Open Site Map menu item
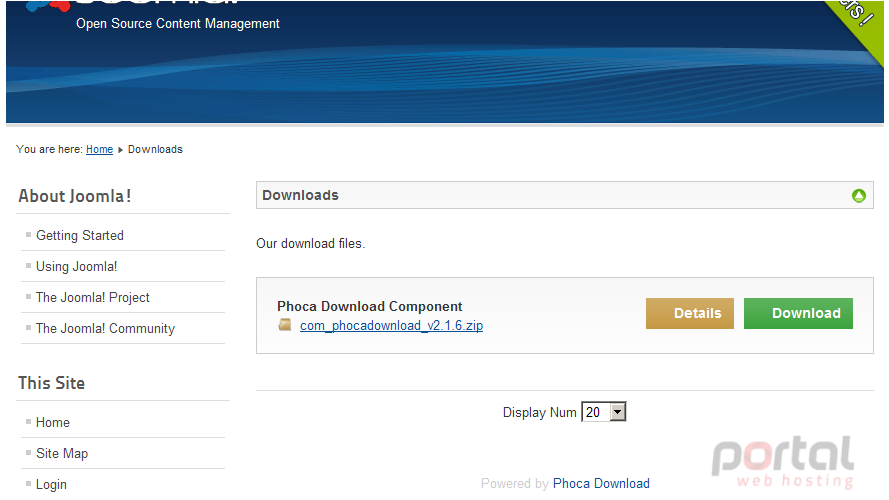 click(62, 454)
